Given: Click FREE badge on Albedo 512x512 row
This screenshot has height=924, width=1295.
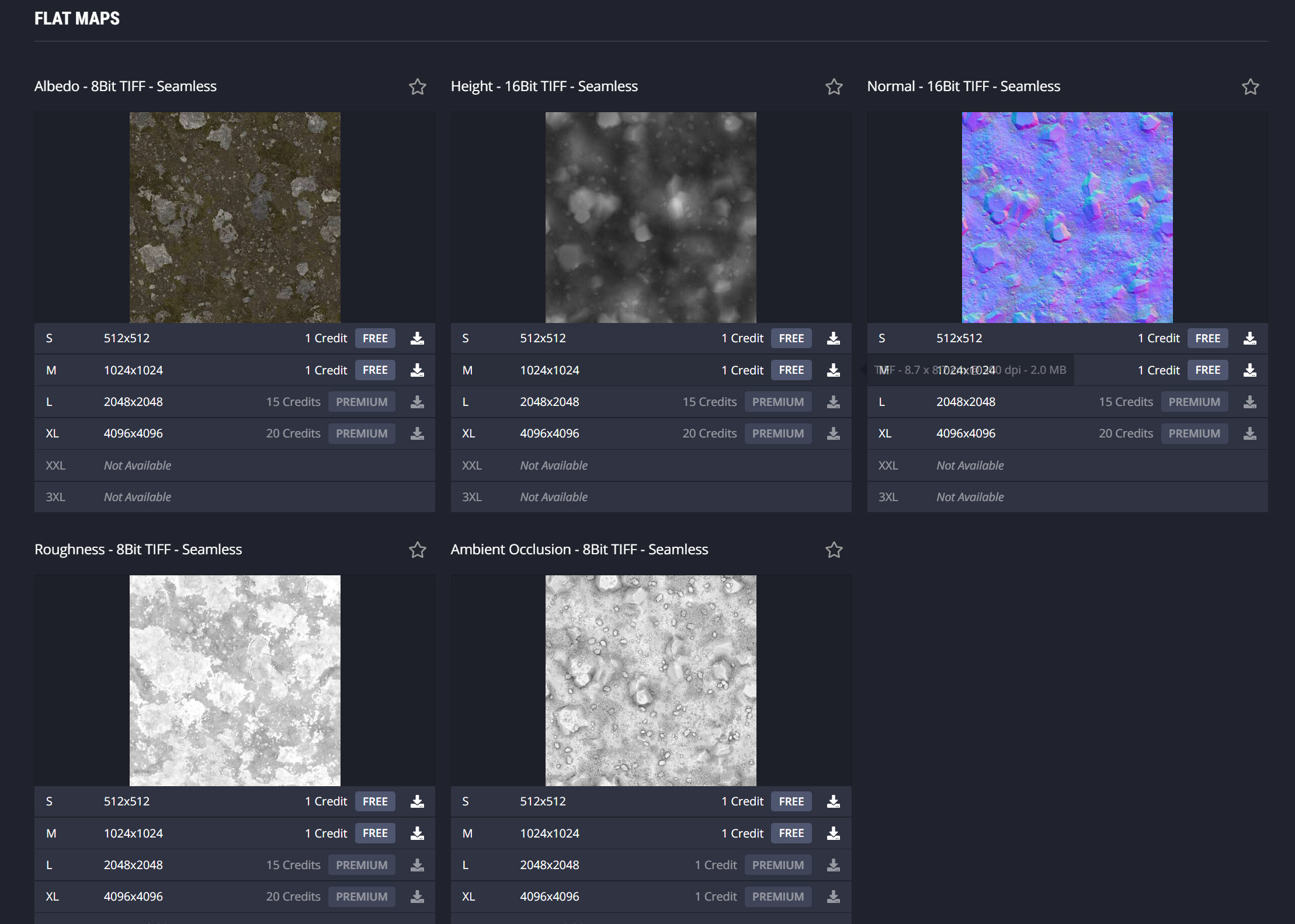Looking at the screenshot, I should tap(375, 339).
